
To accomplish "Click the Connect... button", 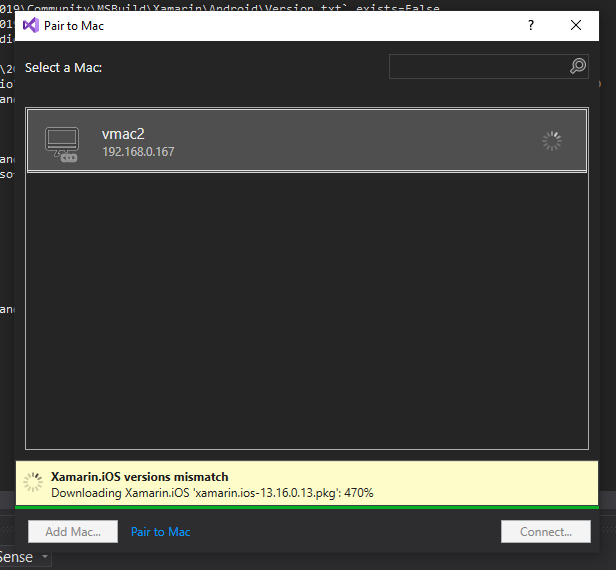I will coord(546,532).
